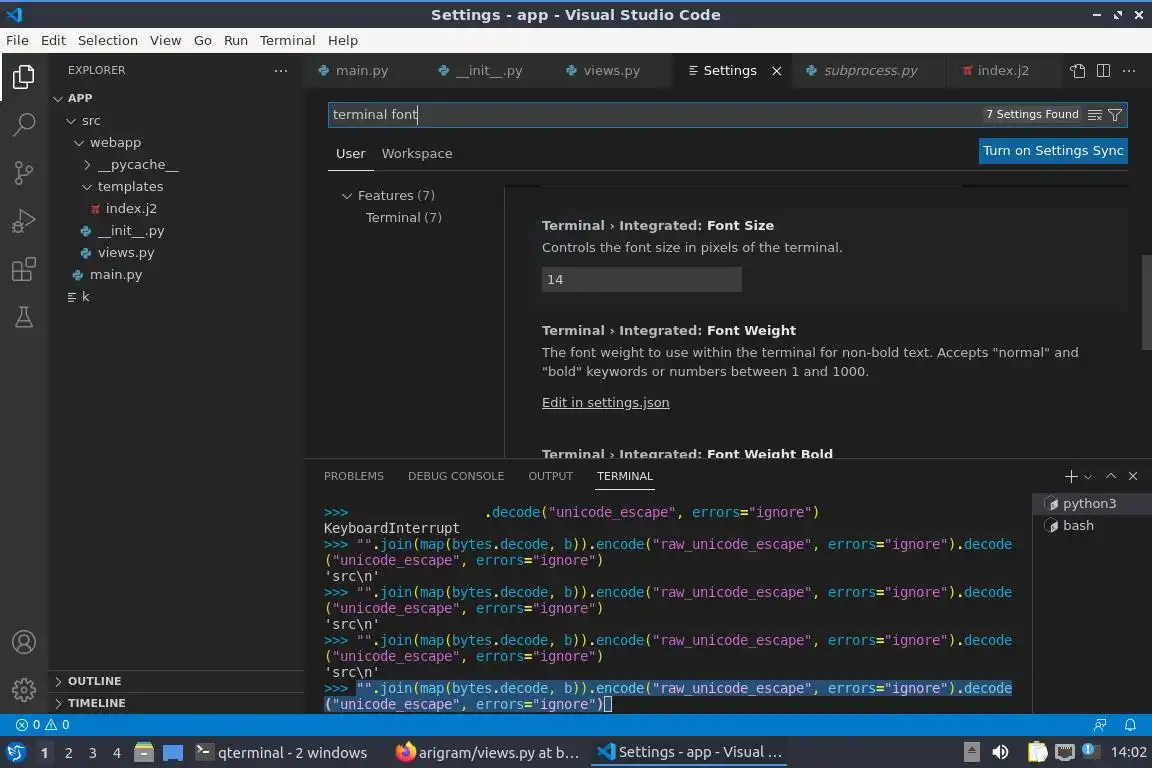Image resolution: width=1152 pixels, height=768 pixels.
Task: Collapse the Features settings group
Action: pos(347,195)
